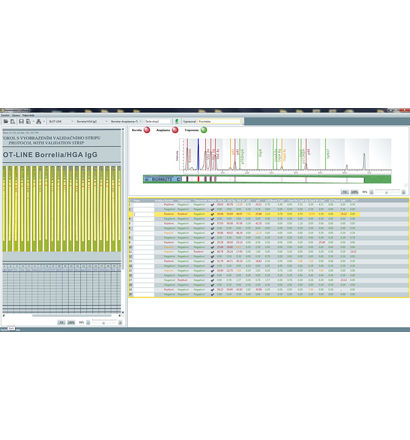Toggle the checkmark in results row 5
This screenshot has width=410, height=440.
(x=212, y=223)
